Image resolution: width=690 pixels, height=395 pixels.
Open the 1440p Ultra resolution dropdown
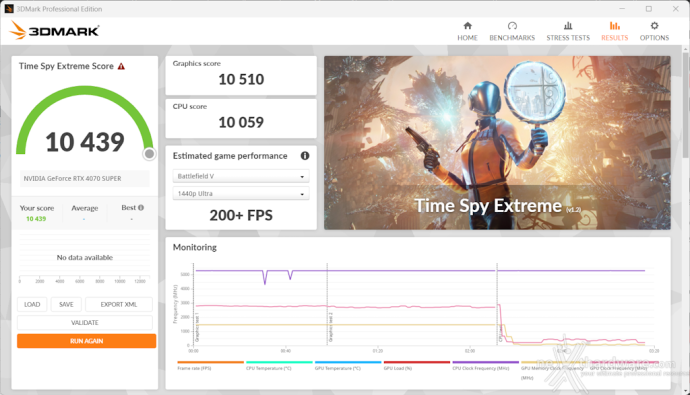[x=241, y=194]
